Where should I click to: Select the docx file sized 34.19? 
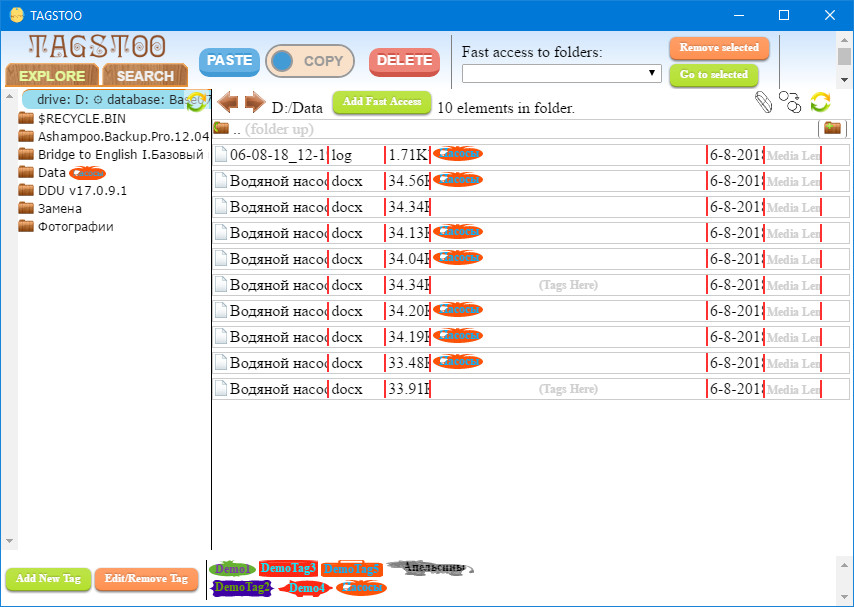click(x=278, y=337)
